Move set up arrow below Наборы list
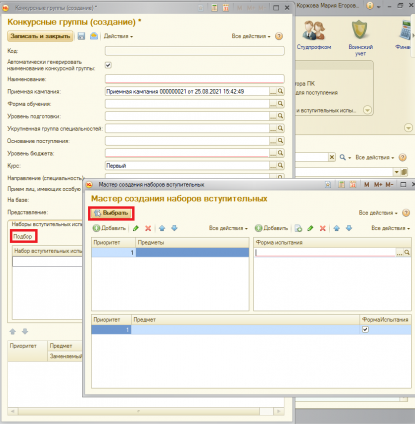Image resolution: width=415 pixels, height=424 pixels. pos(13,331)
